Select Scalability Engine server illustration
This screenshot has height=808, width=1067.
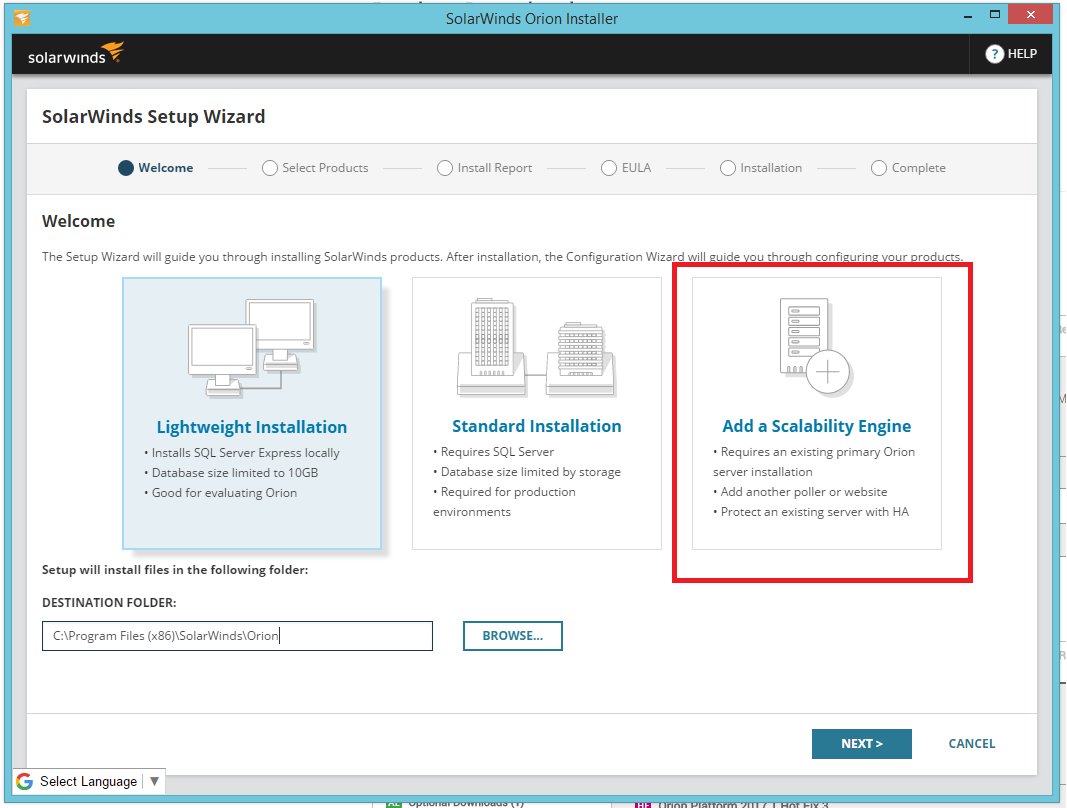[x=816, y=347]
